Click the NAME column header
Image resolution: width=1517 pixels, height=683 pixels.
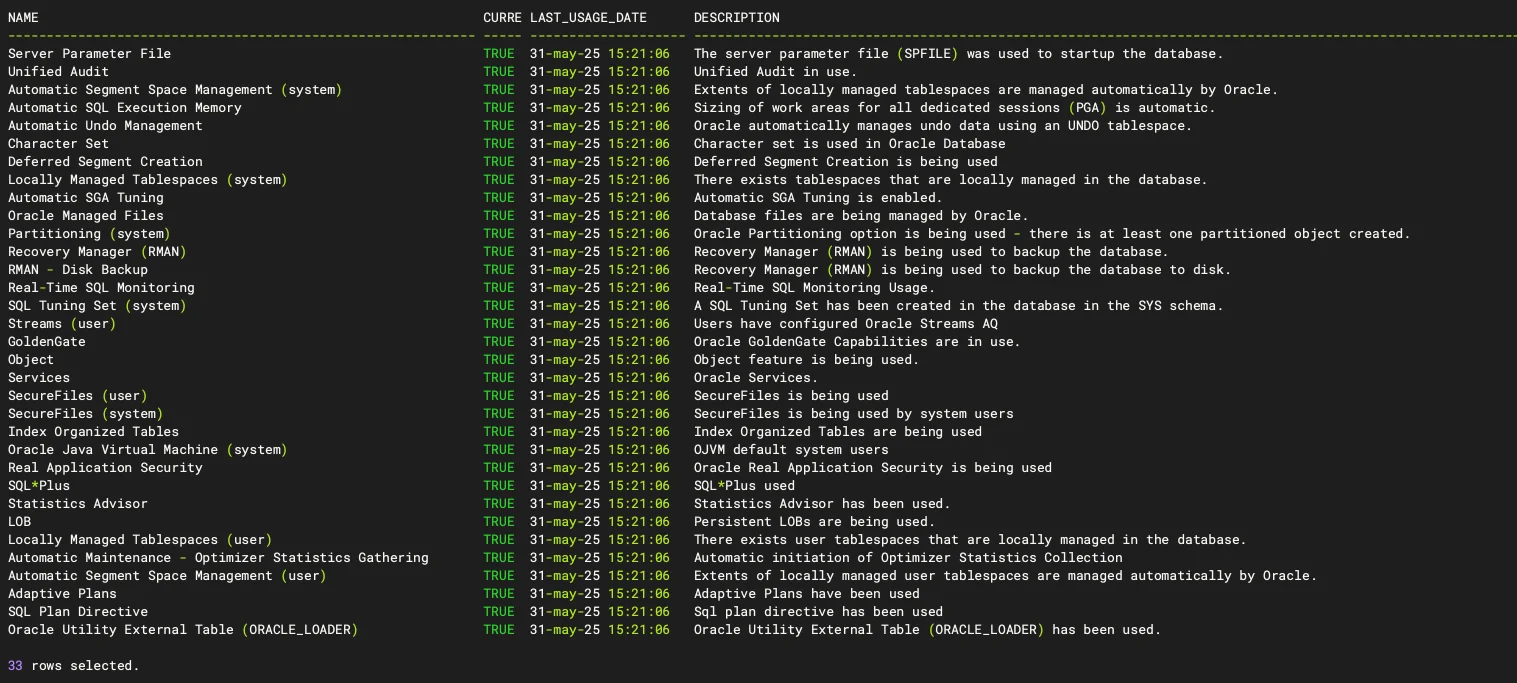point(24,18)
